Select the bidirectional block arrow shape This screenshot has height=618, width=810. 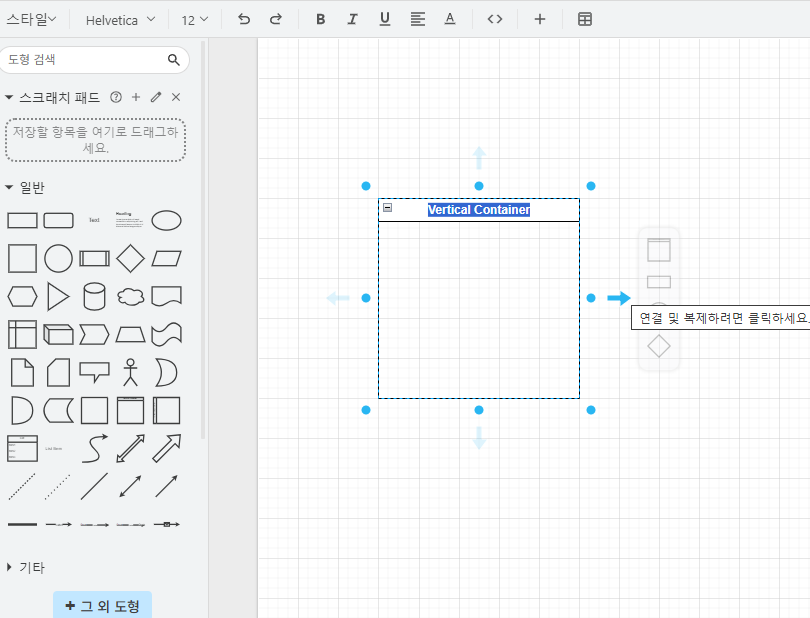[130, 448]
